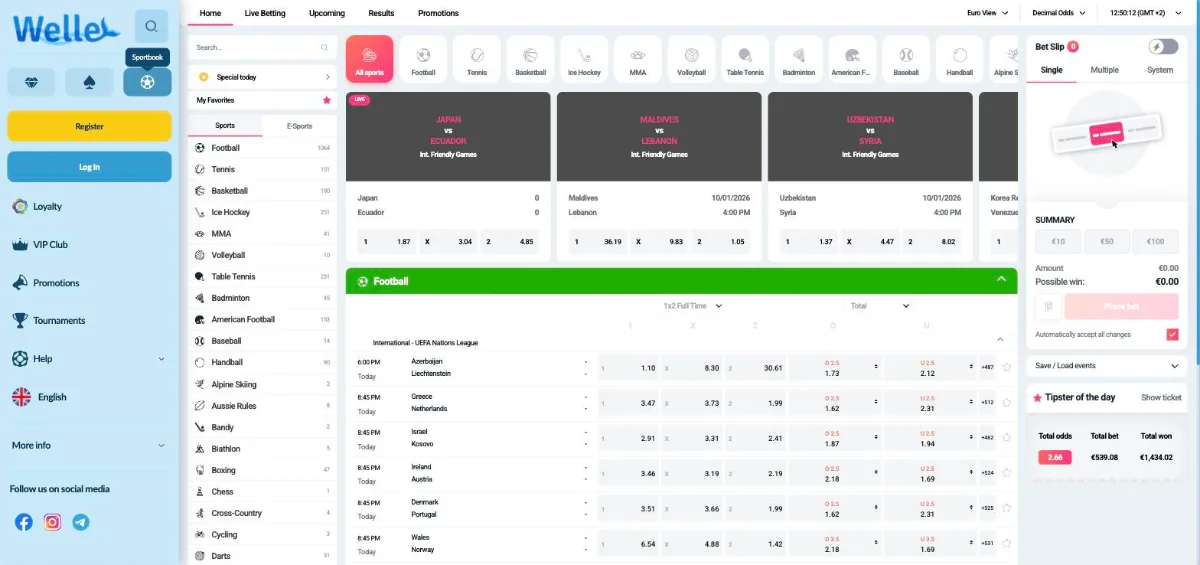Select the Volleyball carousel icon
The height and width of the screenshot is (565, 1200).
[x=692, y=59]
